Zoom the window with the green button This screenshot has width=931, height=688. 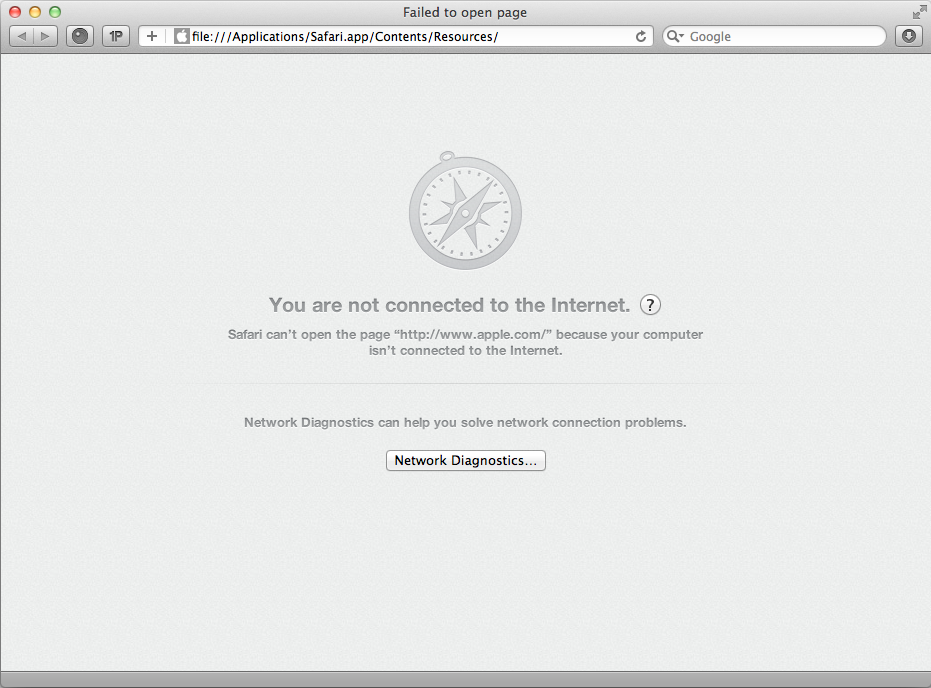pyautogui.click(x=55, y=12)
